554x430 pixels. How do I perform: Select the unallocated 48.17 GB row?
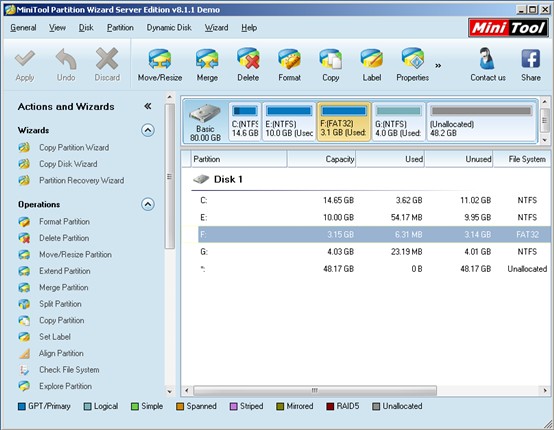coord(374,269)
